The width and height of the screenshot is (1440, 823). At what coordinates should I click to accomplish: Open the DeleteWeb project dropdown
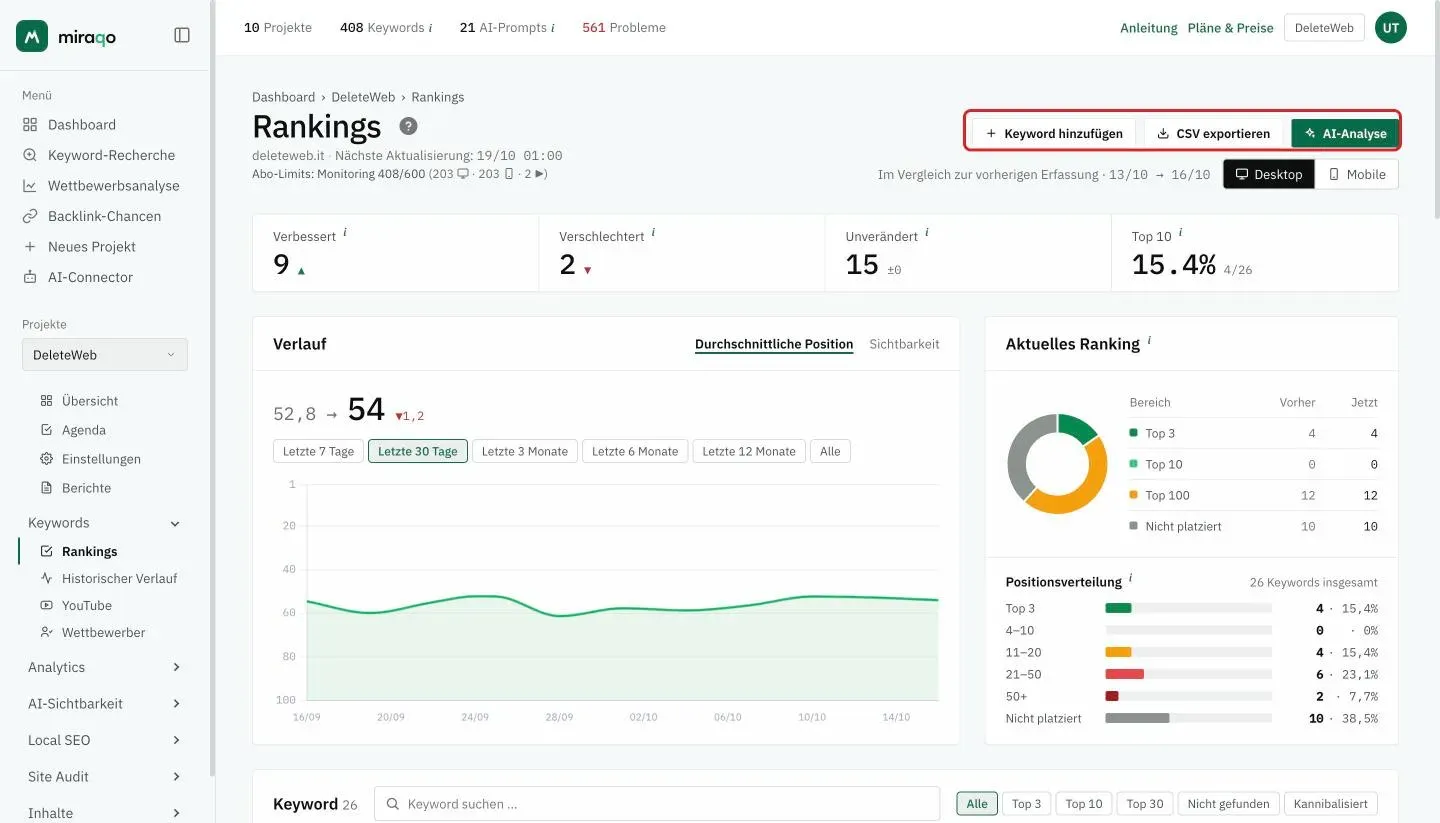105,355
